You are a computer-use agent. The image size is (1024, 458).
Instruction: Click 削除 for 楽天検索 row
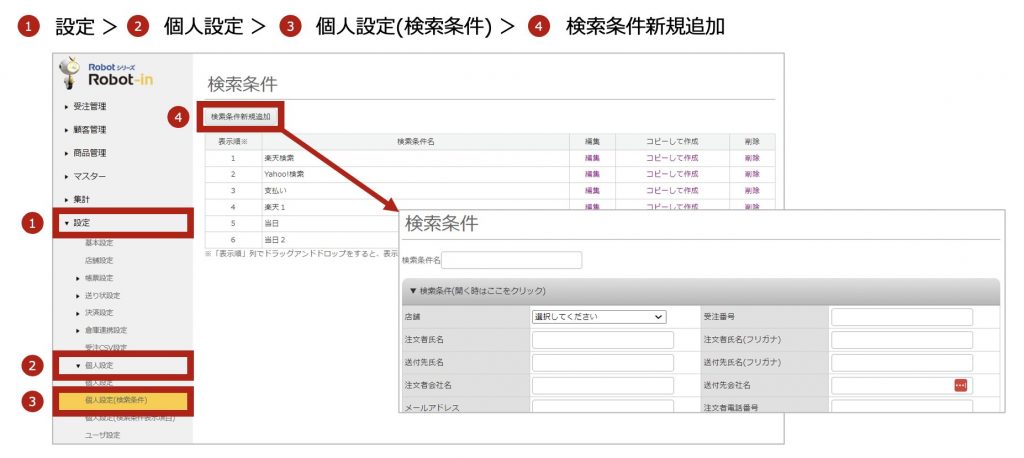(x=752, y=158)
